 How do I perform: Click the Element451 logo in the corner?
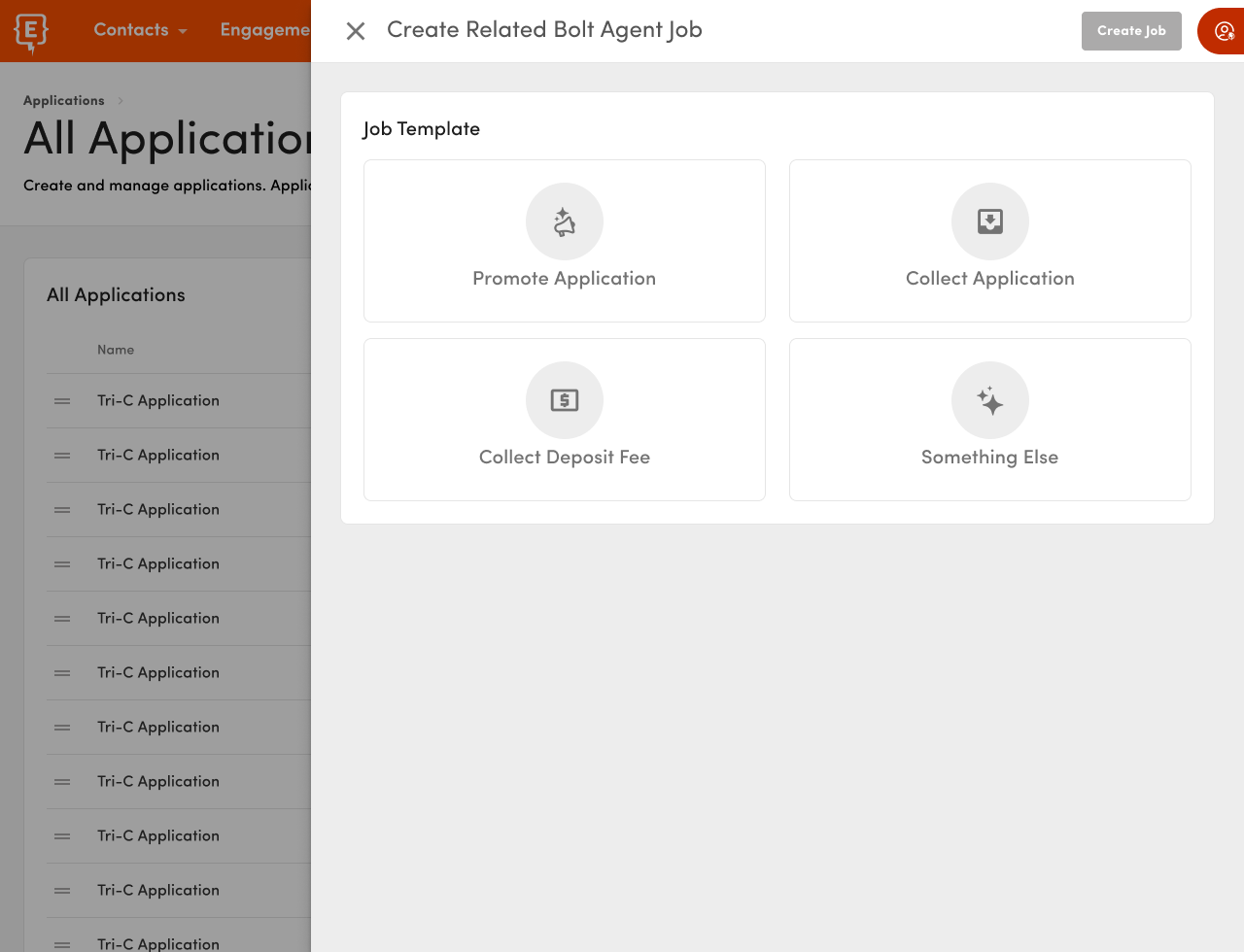(29, 30)
